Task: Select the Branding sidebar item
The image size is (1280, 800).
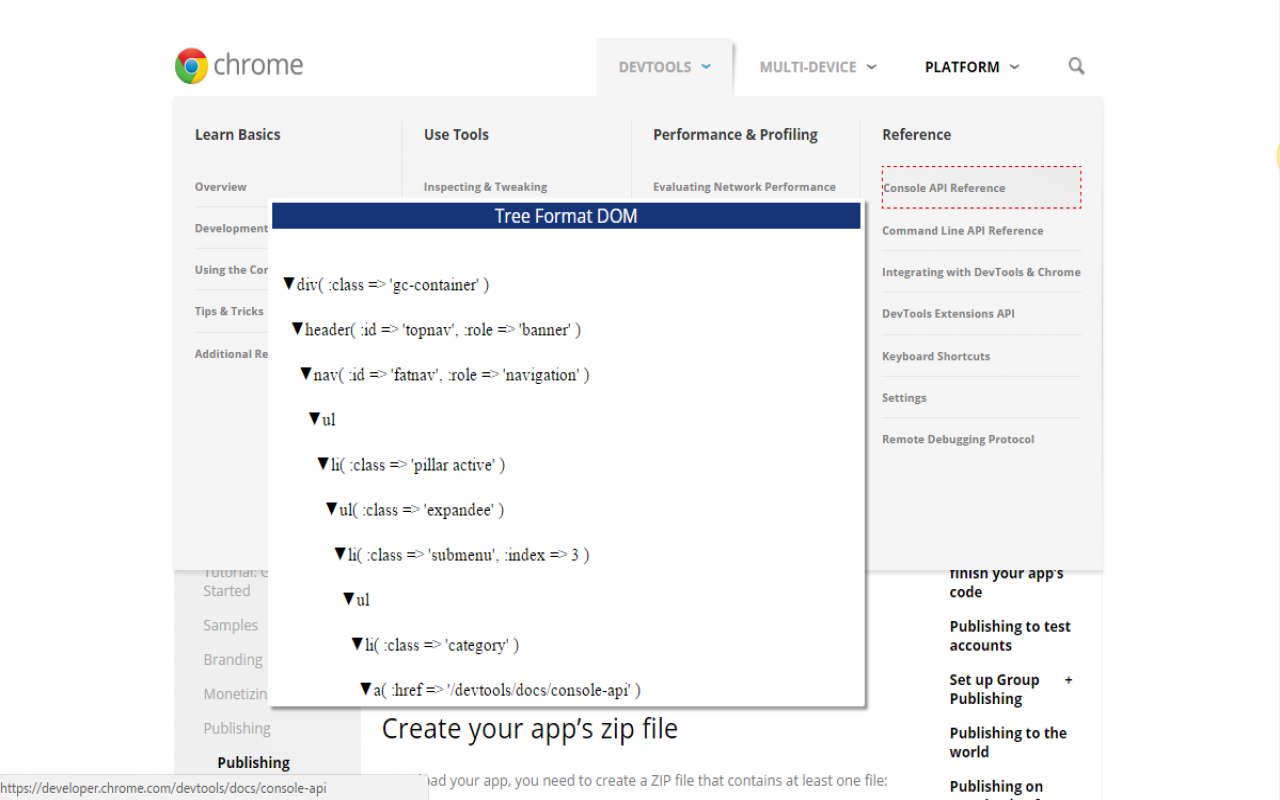Action: (x=233, y=660)
